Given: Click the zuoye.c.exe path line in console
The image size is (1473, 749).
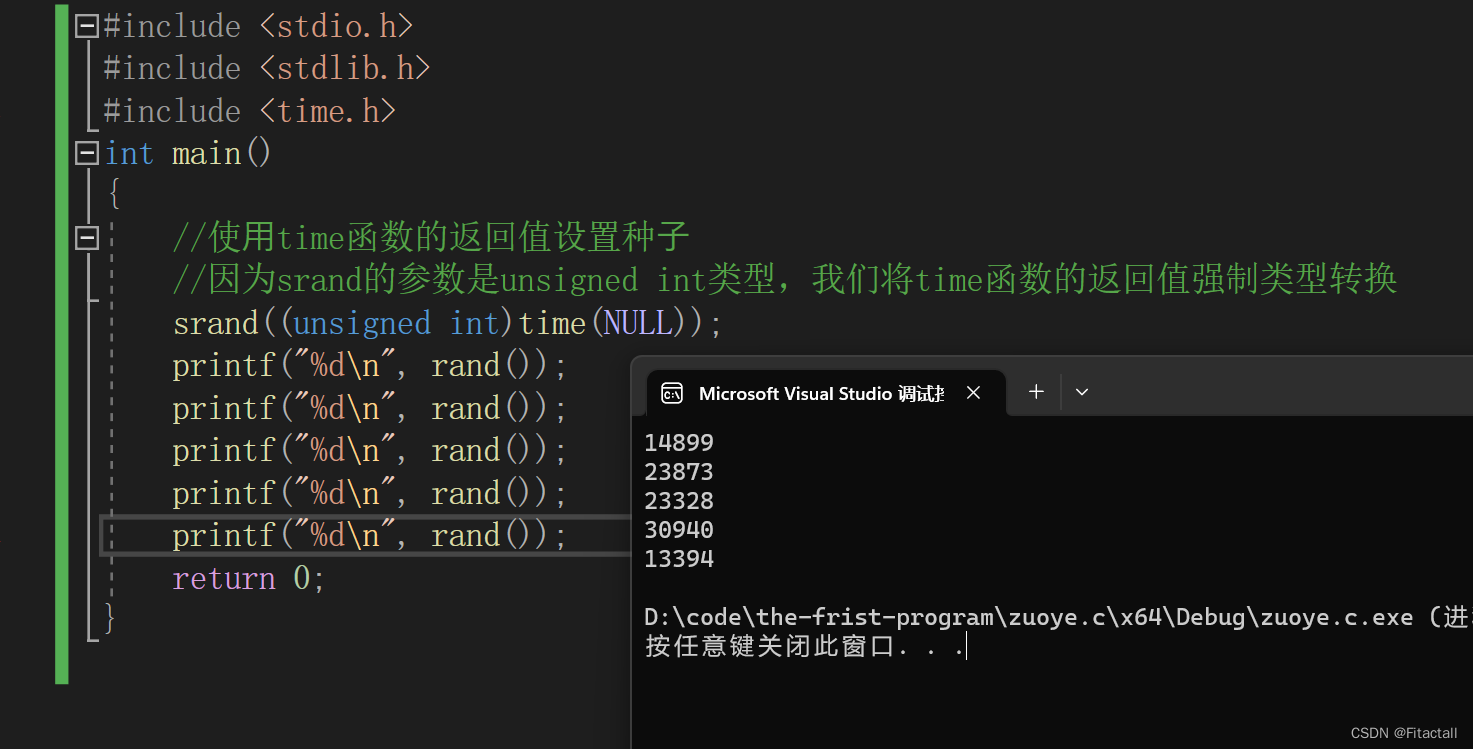Looking at the screenshot, I should pyautogui.click(x=1058, y=617).
